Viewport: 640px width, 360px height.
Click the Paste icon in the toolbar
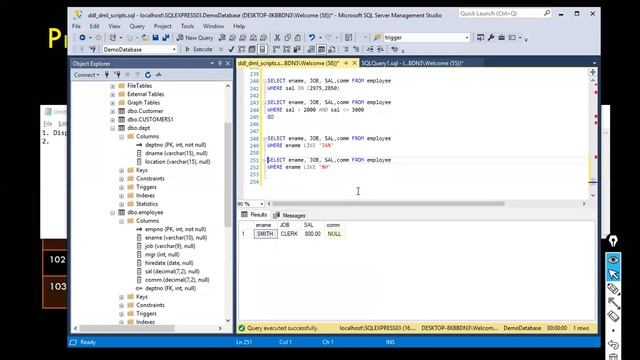click(x=298, y=38)
